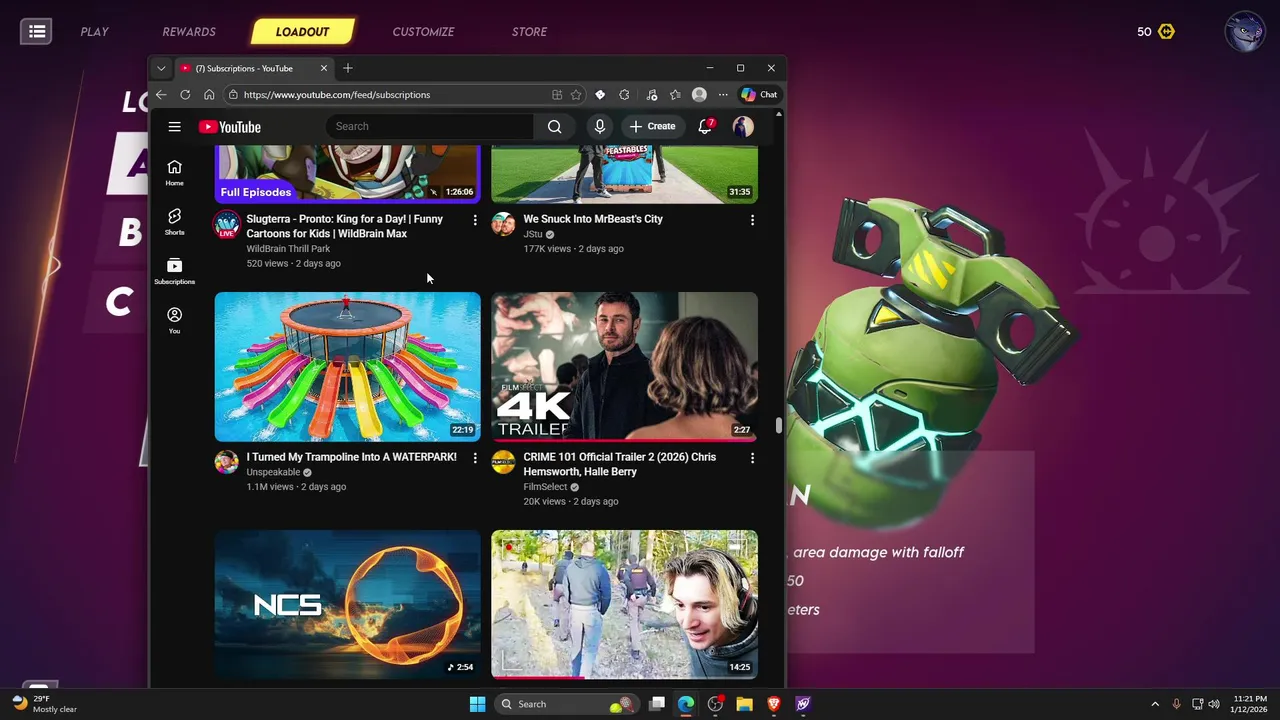Click the browser address bar URL
Viewport: 1280px width, 720px height.
pyautogui.click(x=337, y=95)
